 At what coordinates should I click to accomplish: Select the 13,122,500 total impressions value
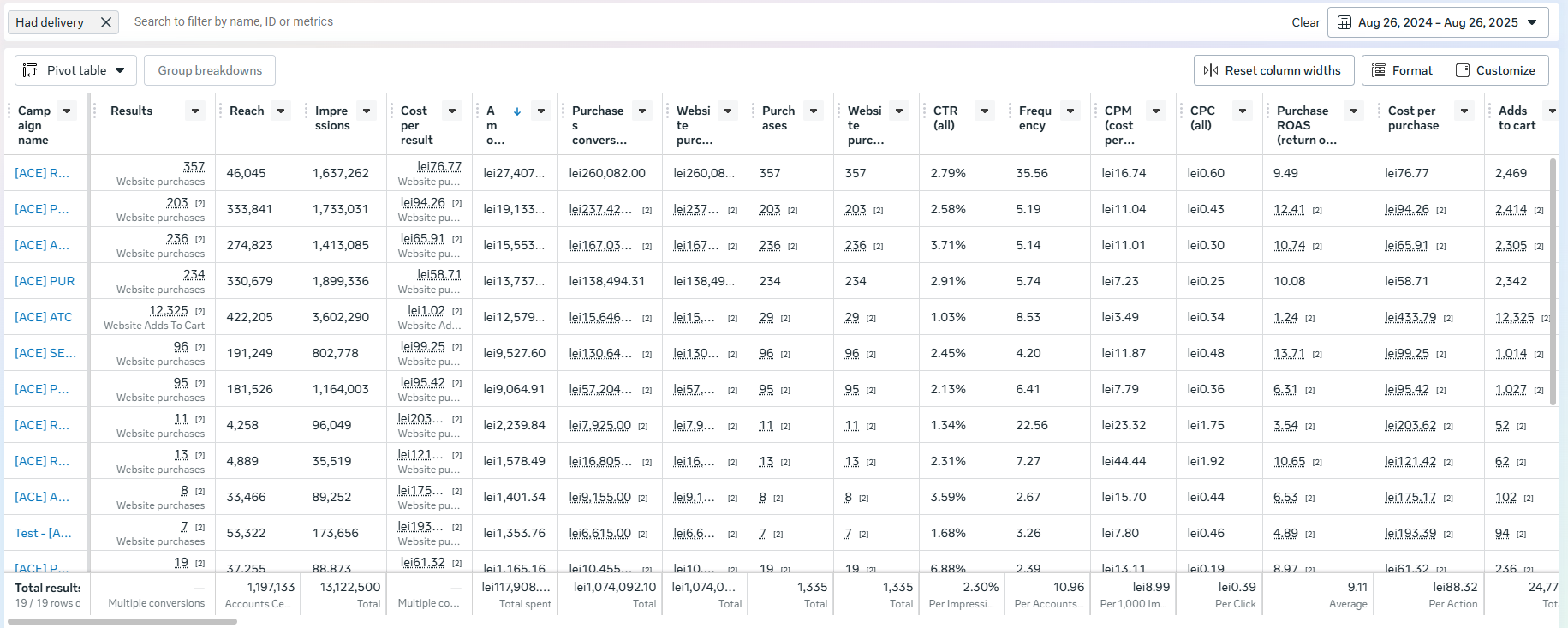(x=350, y=587)
